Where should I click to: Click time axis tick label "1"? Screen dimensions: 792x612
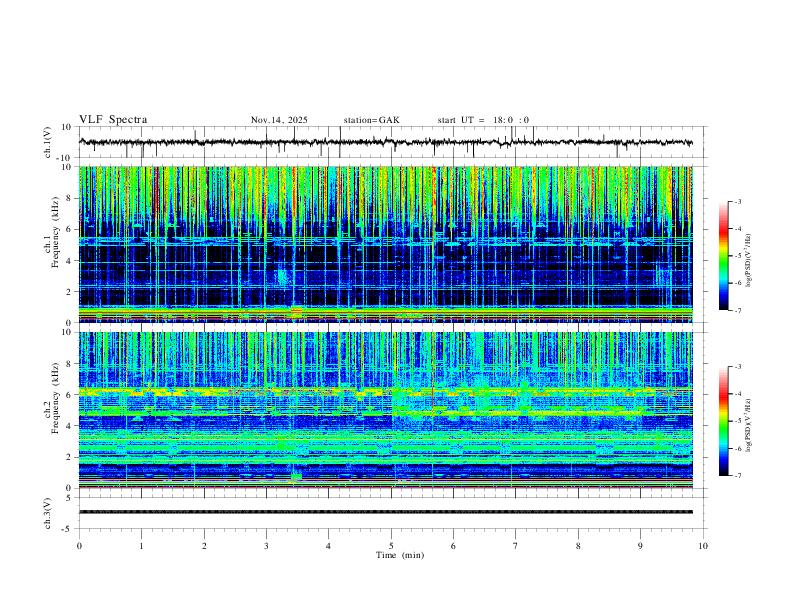pos(142,546)
